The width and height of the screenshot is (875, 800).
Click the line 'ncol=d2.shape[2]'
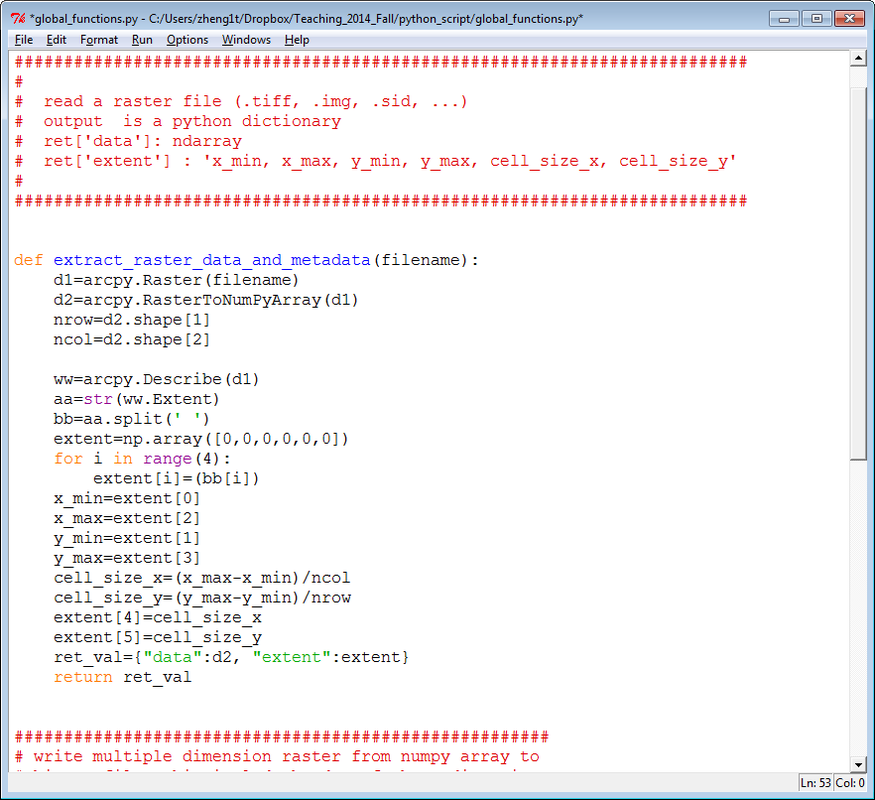pyautogui.click(x=132, y=340)
